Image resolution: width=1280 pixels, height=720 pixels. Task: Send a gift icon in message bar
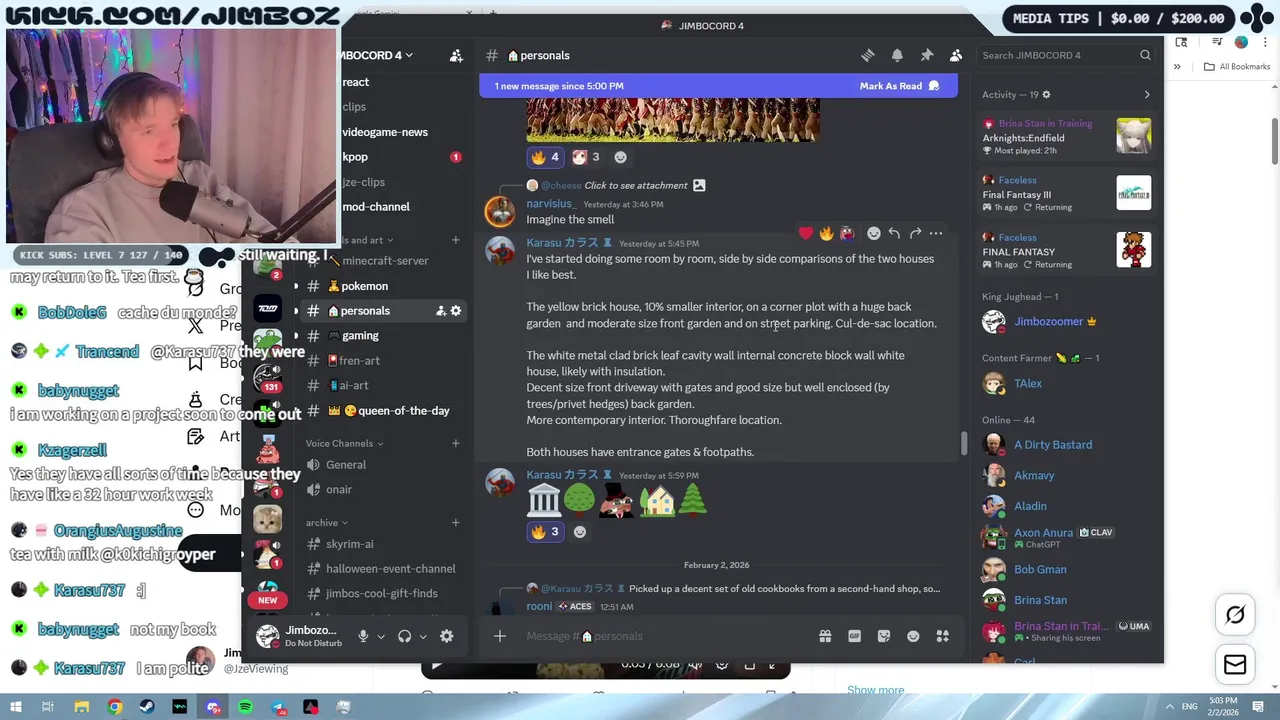[825, 636]
